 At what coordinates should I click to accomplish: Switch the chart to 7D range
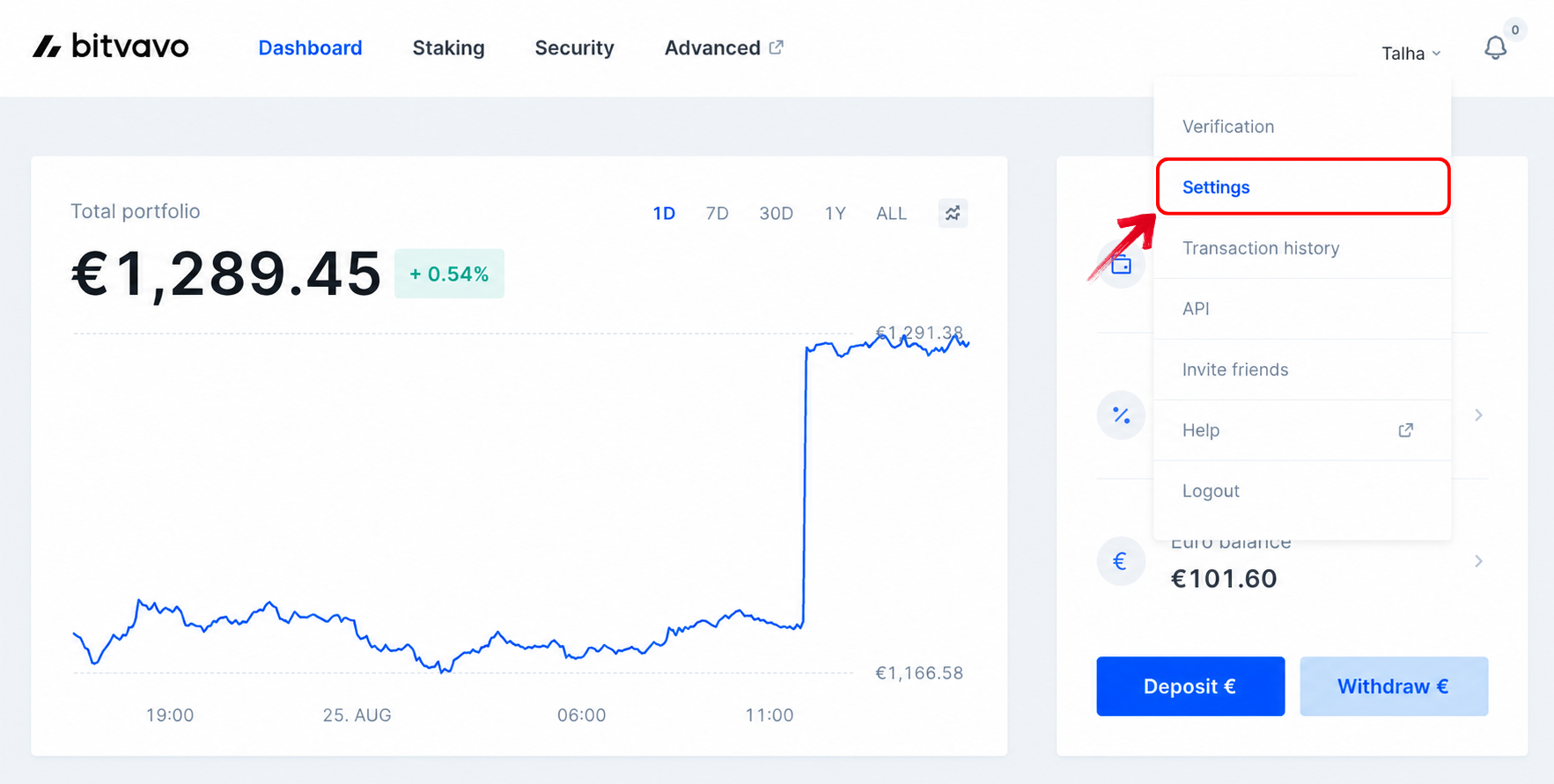pyautogui.click(x=717, y=213)
